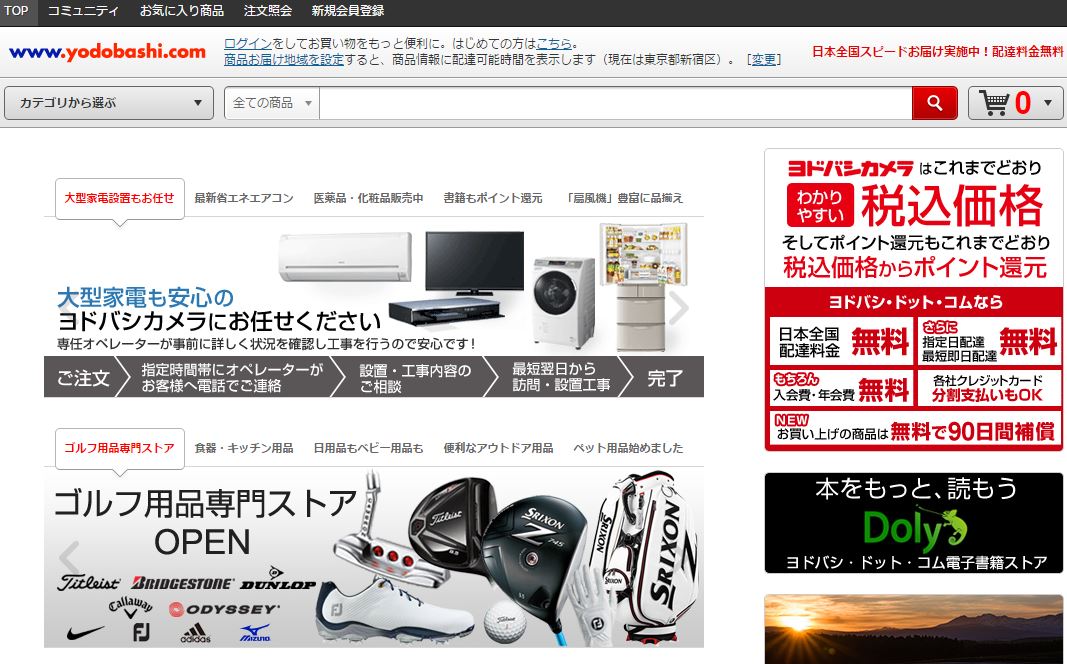The width and height of the screenshot is (1067, 664).
Task: Select the 食器・キッチン用品 tab
Action: pyautogui.click(x=244, y=448)
